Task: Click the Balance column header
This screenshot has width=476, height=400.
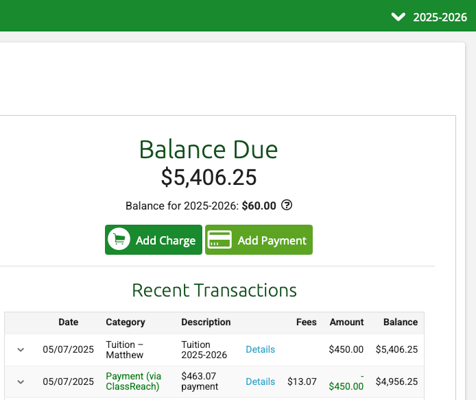Action: [x=400, y=322]
